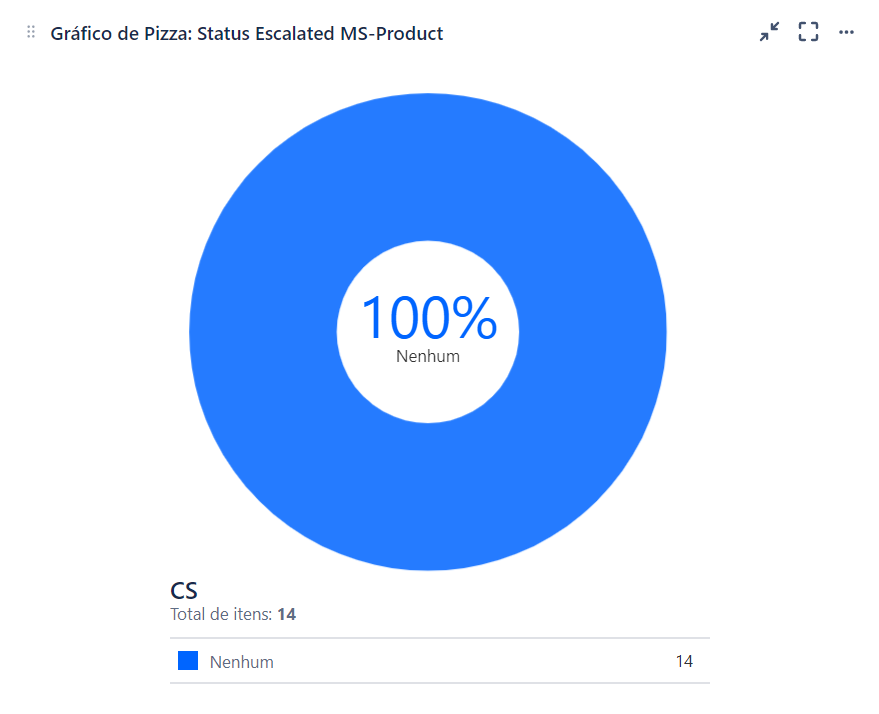Click 'Nenhum' label under the 100%
This screenshot has width=879, height=714.
click(428, 356)
